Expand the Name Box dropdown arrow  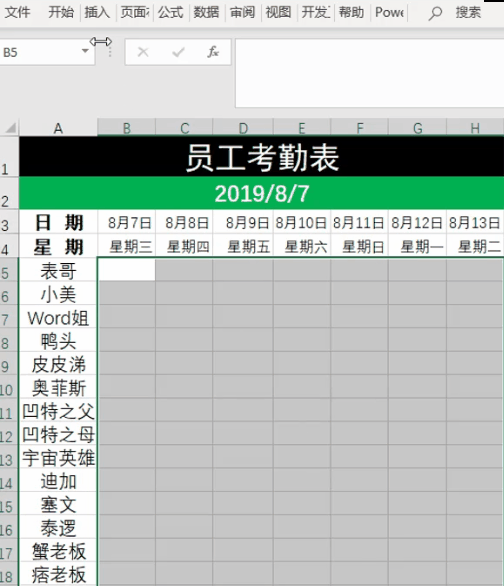click(x=85, y=51)
